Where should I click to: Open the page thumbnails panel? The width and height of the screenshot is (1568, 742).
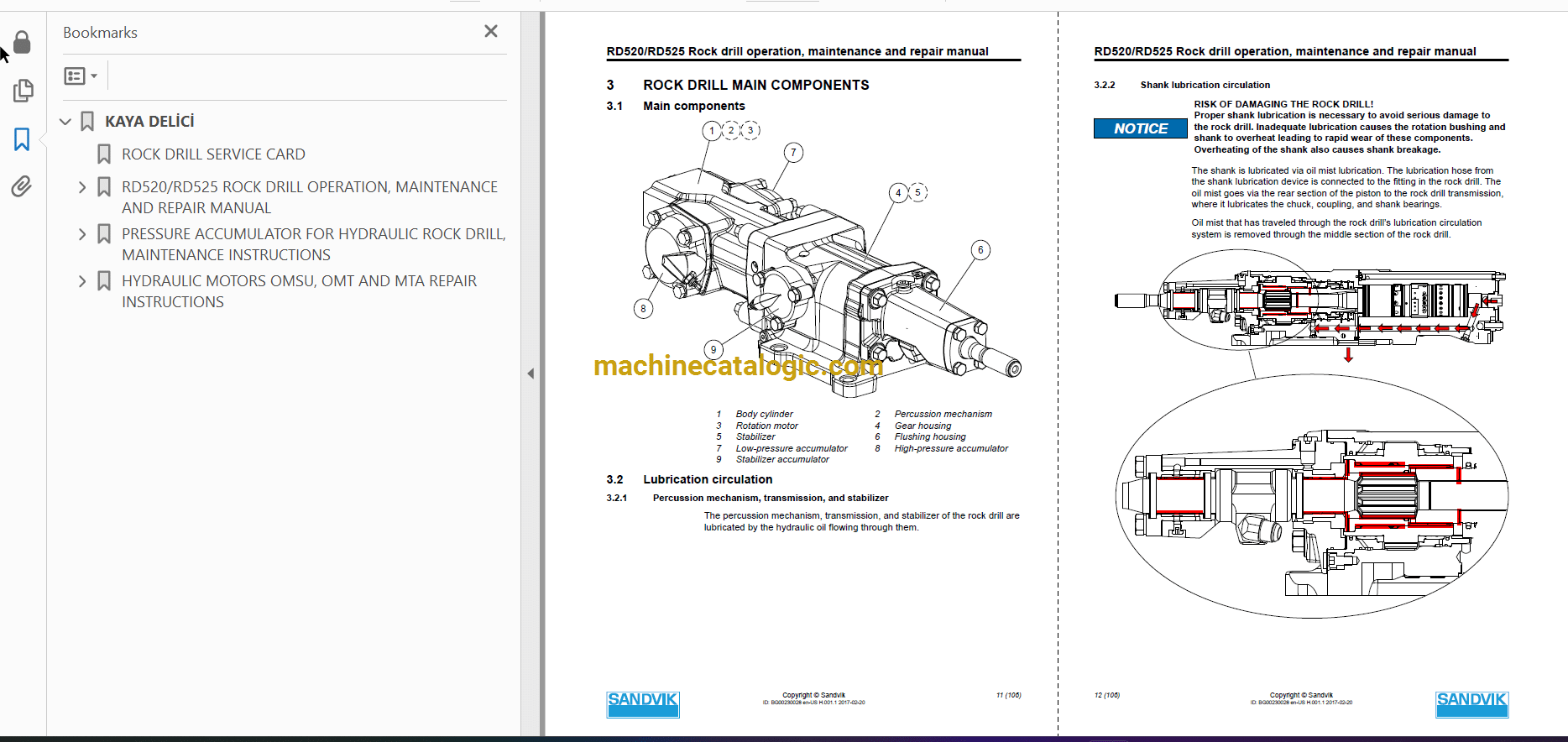23,91
